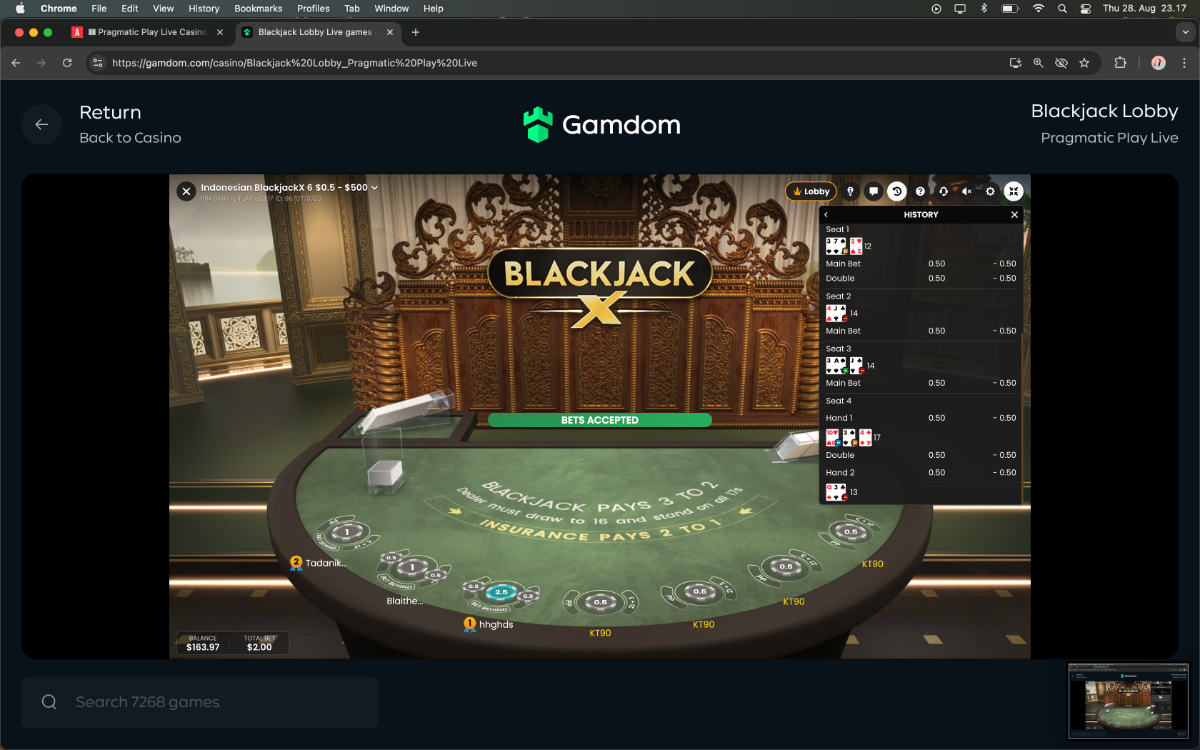Viewport: 1200px width, 750px height.
Task: Open the Back to Casino link
Action: click(130, 138)
